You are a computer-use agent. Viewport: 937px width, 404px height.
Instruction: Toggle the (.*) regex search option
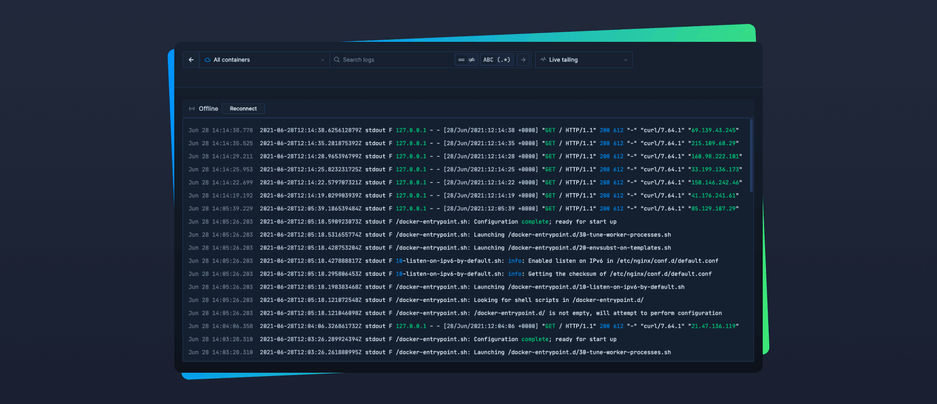(504, 60)
